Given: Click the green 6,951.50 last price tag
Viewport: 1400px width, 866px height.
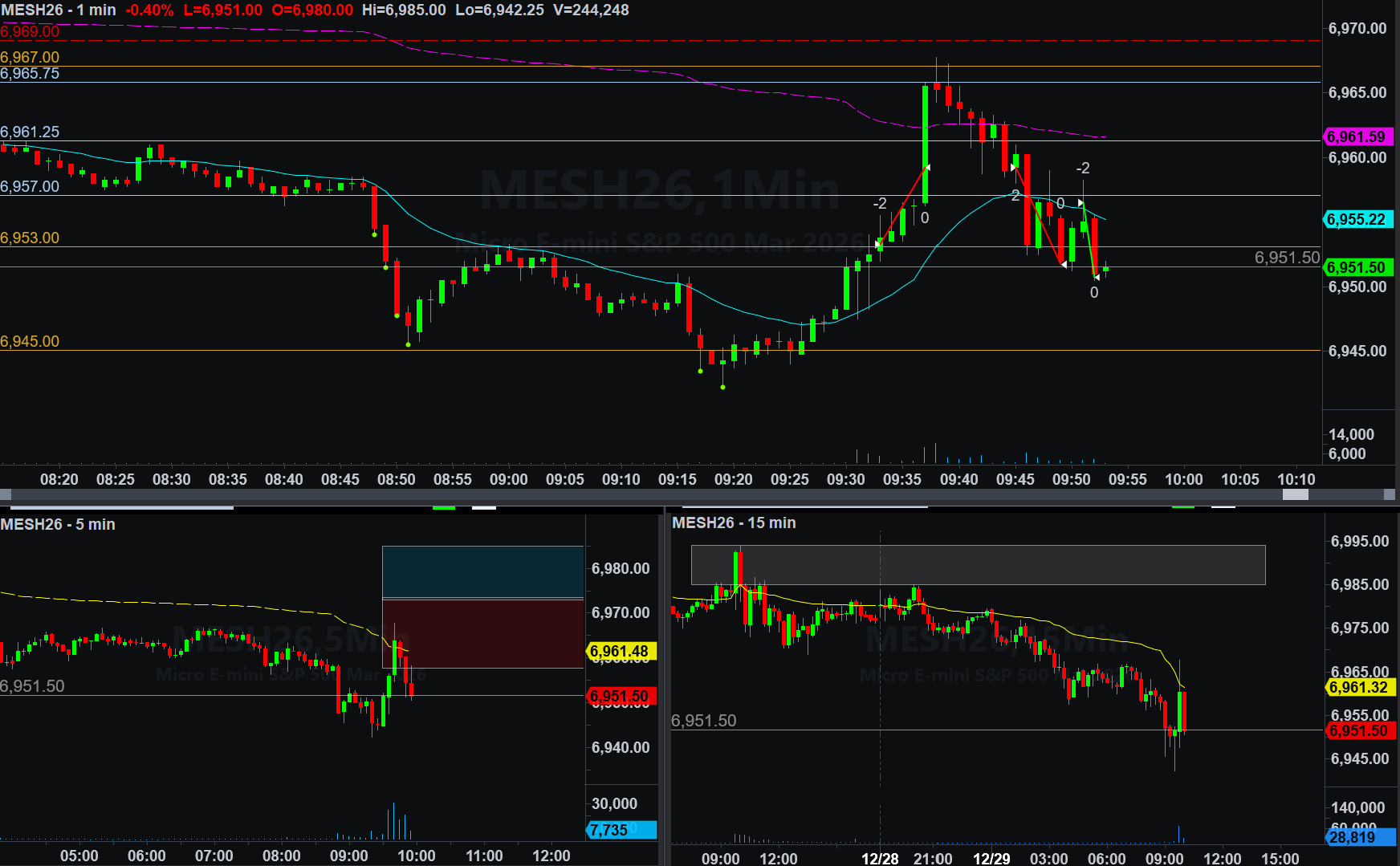Looking at the screenshot, I should point(1357,268).
